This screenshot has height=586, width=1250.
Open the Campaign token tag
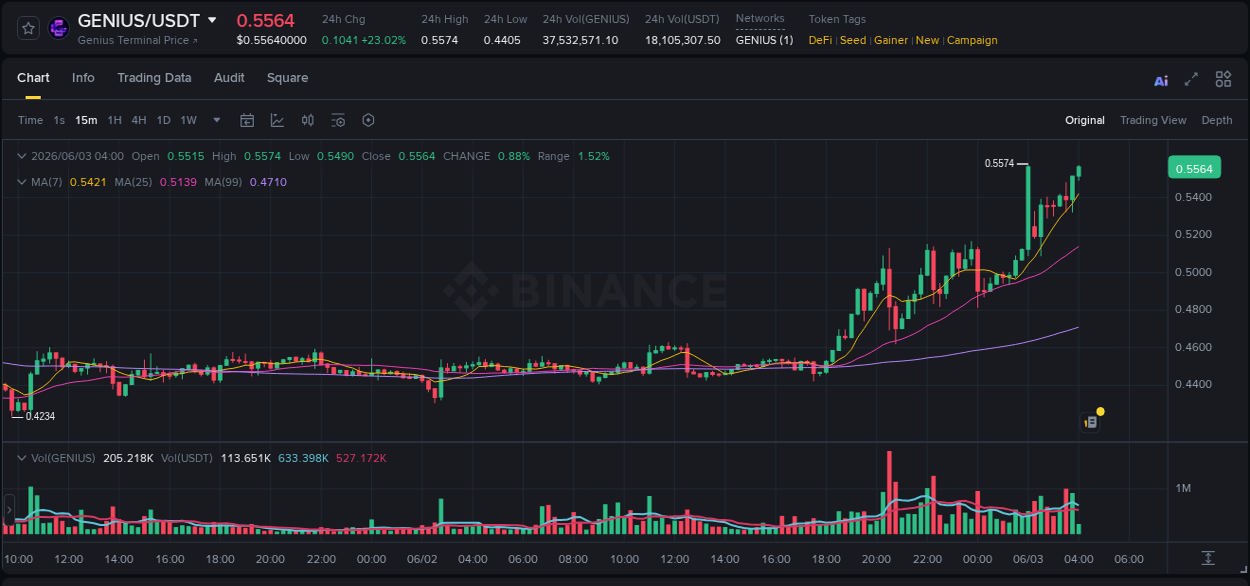972,40
